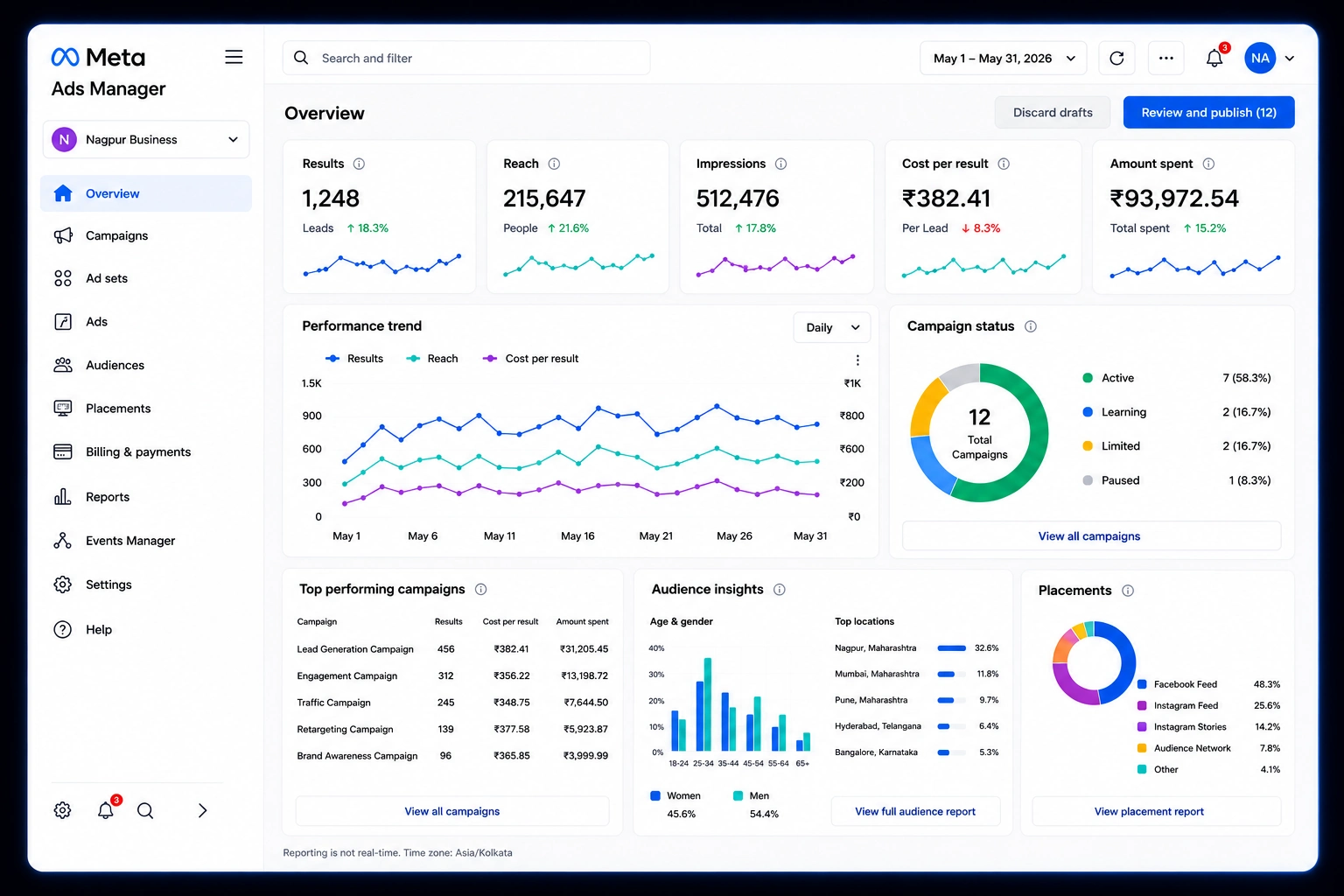Screen dimensions: 1344x896
Task: Click Nagpur, Maharashtra location row
Action: [916, 648]
